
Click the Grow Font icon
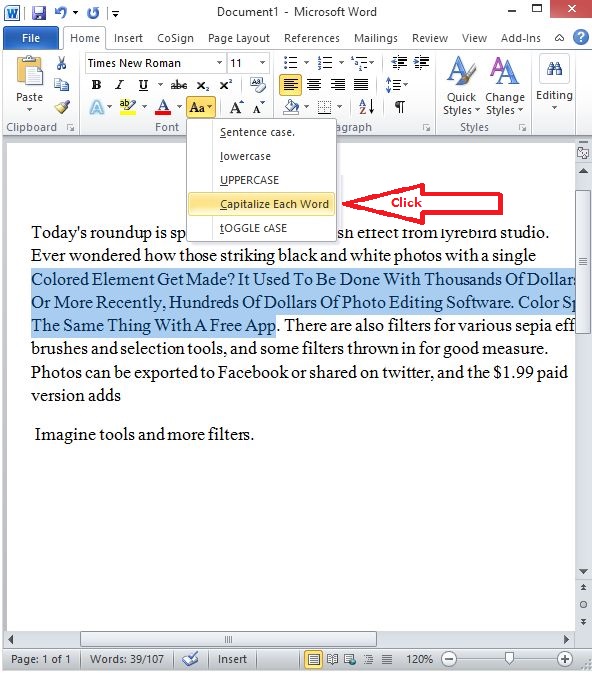[236, 107]
